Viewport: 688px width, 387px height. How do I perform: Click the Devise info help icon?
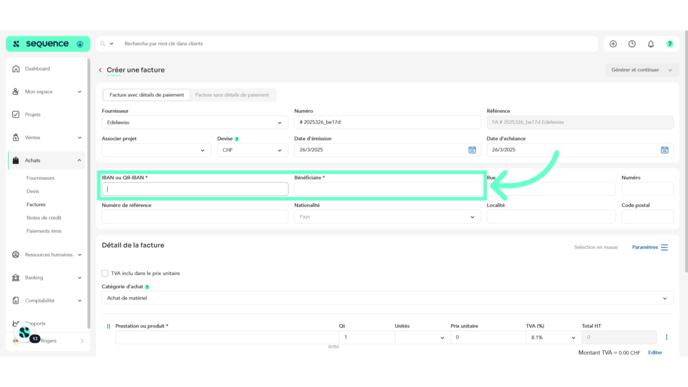(236, 139)
